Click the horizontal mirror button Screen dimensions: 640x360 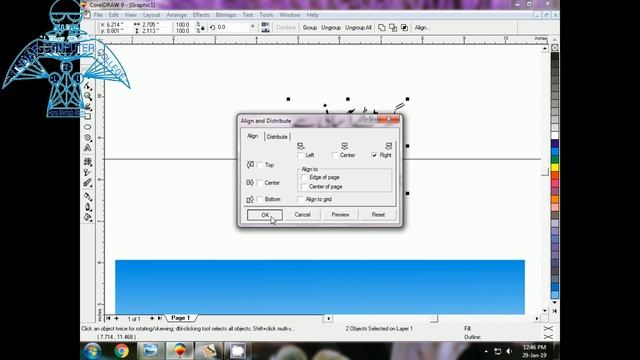(266, 24)
